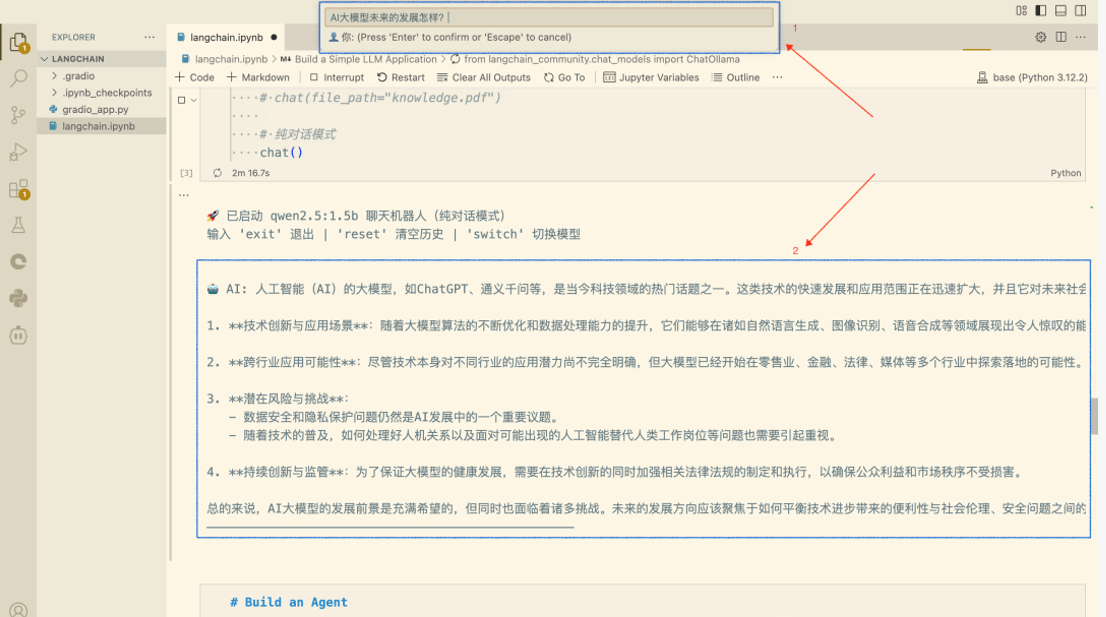Click langchain.ipynb breadcrumb
Image resolution: width=1106 pixels, height=617 pixels.
point(224,59)
